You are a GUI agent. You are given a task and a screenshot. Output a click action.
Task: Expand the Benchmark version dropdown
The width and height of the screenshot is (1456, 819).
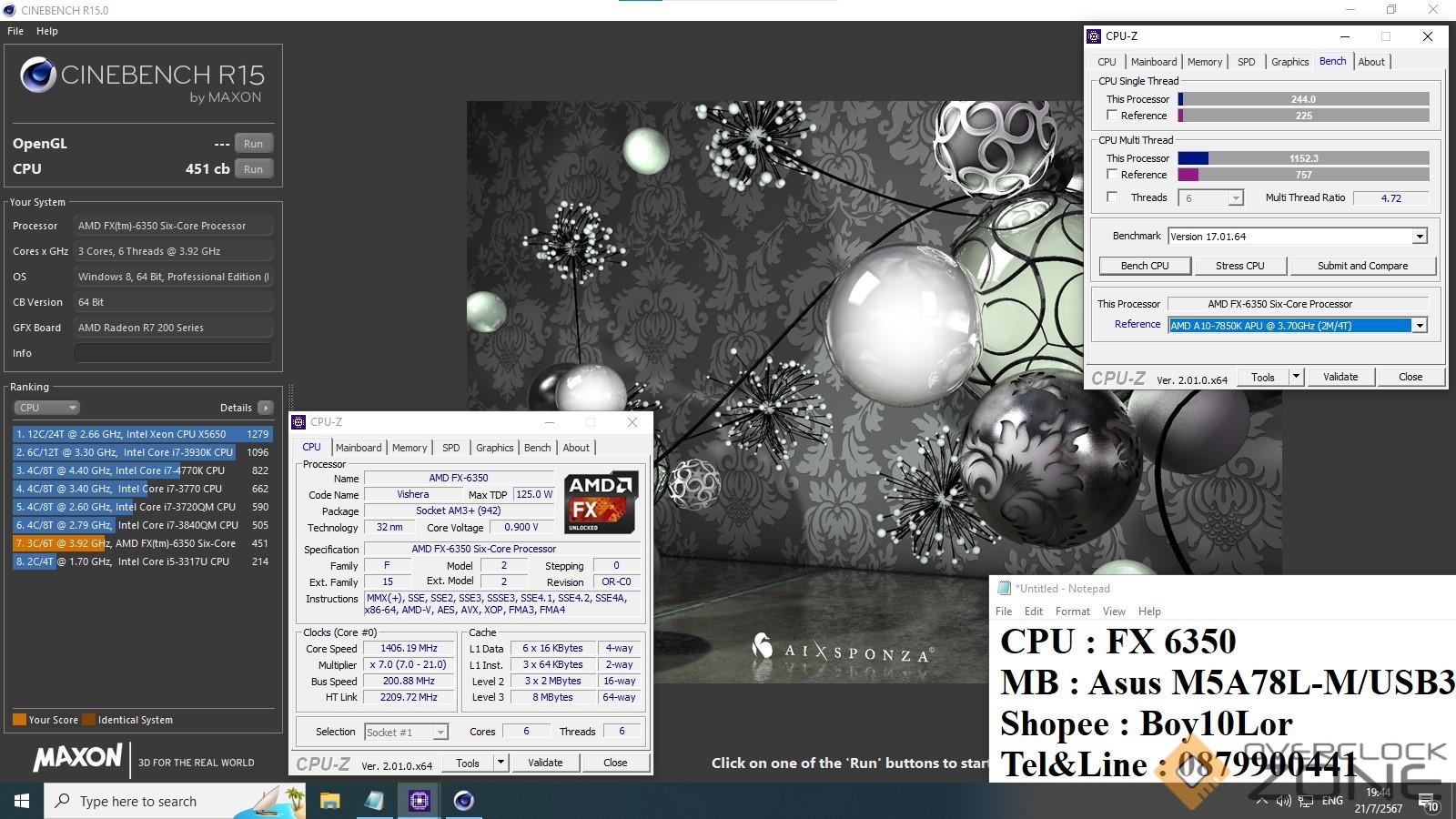[1419, 237]
